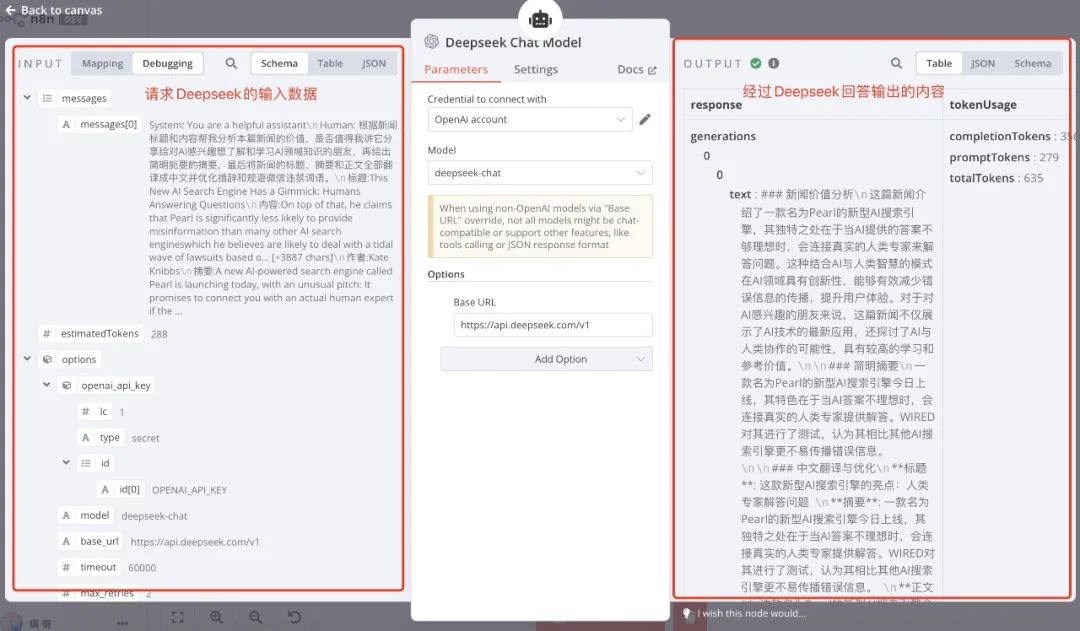The width and height of the screenshot is (1080, 631).
Task: Switch input panel to Debugging mode
Action: 167,63
